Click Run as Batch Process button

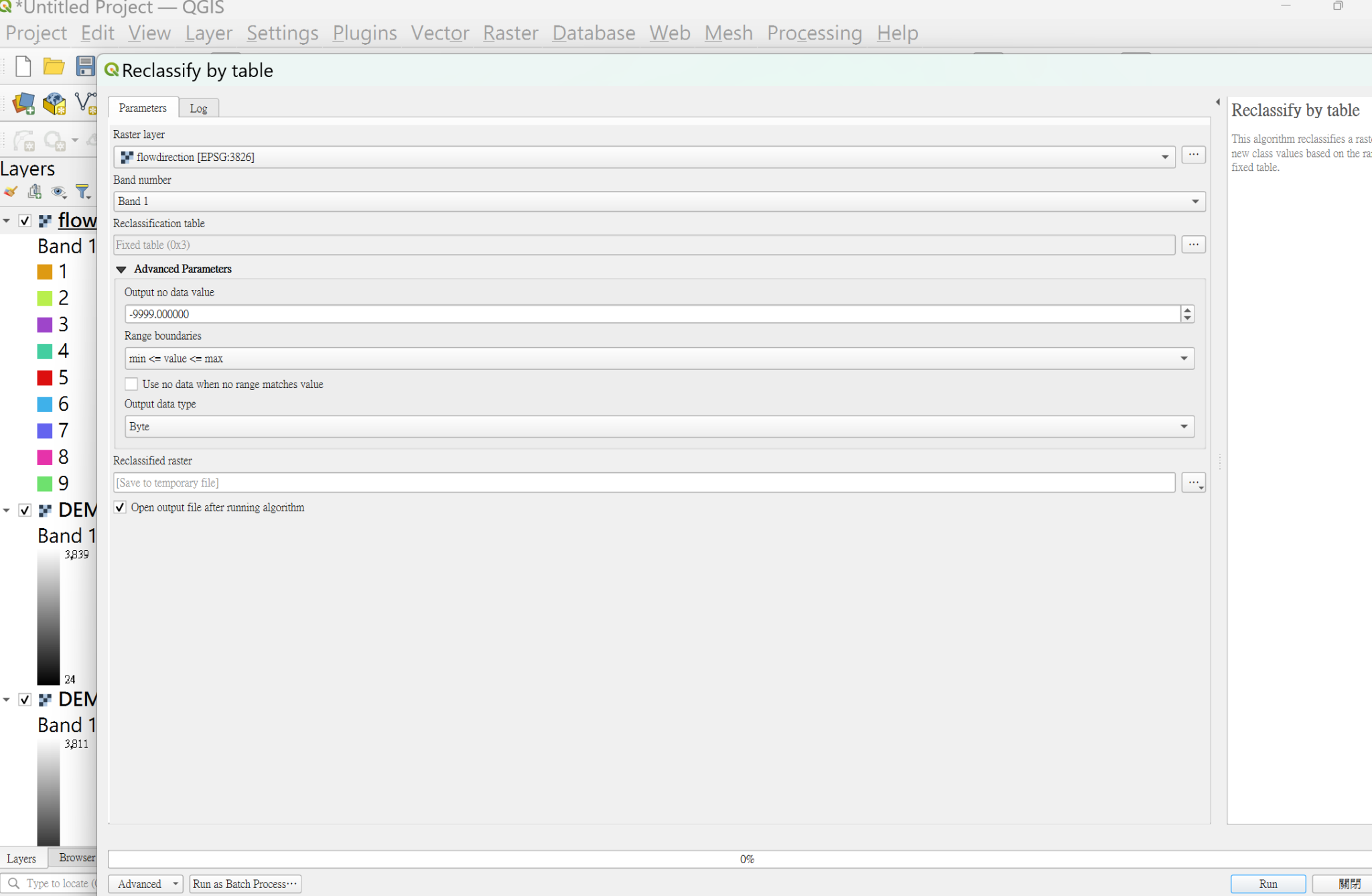(x=245, y=884)
